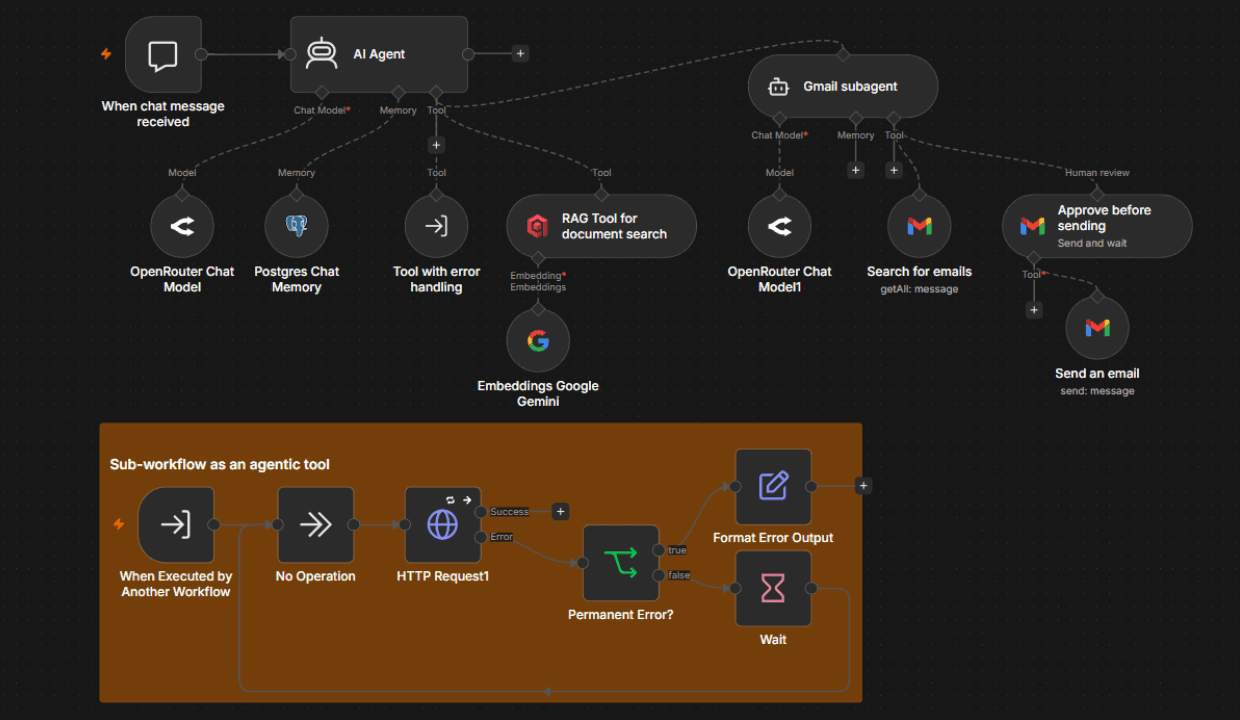The width and height of the screenshot is (1240, 720).
Task: Click the 'HTTP Request1' node label
Action: click(x=443, y=576)
